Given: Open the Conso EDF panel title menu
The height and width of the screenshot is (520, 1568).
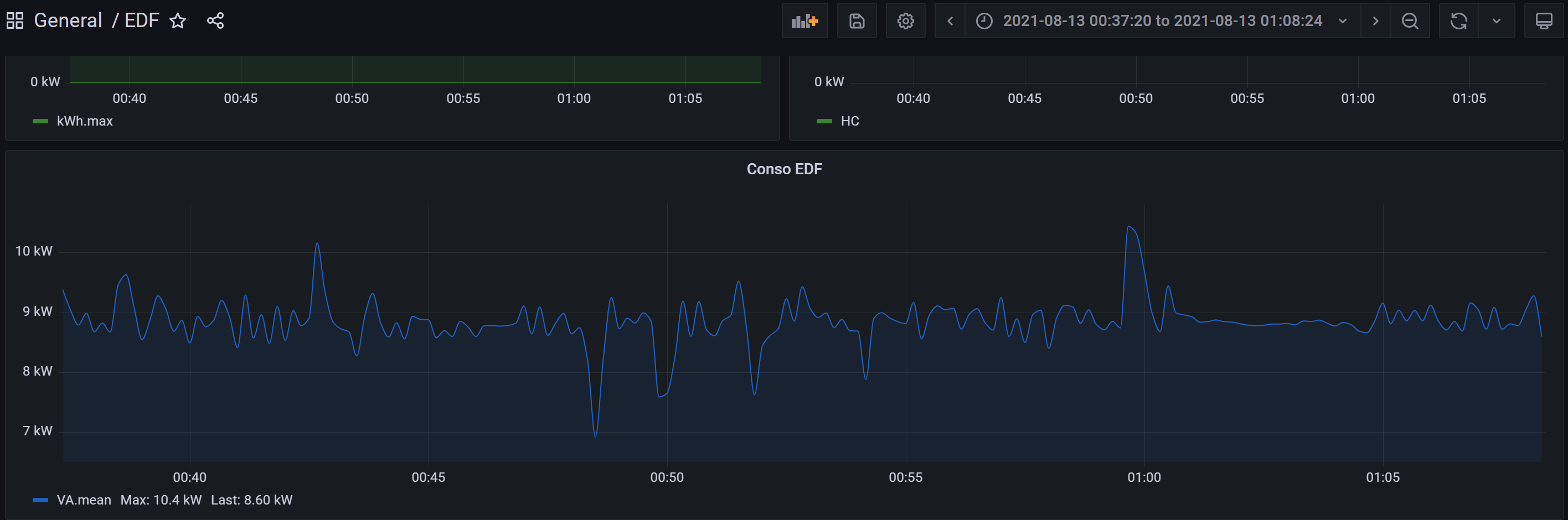Looking at the screenshot, I should pos(784,169).
